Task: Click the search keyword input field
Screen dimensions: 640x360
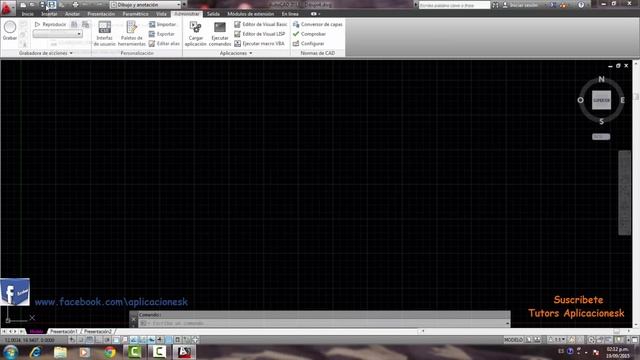Action: tap(454, 5)
